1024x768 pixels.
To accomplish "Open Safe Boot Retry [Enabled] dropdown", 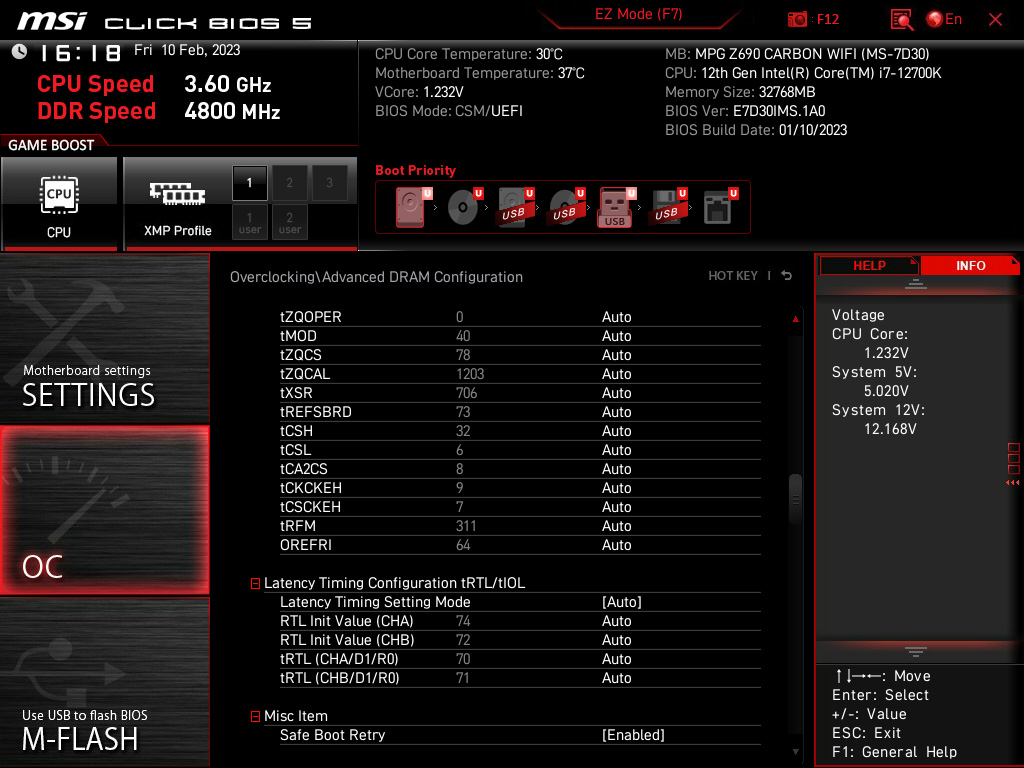I will click(633, 735).
